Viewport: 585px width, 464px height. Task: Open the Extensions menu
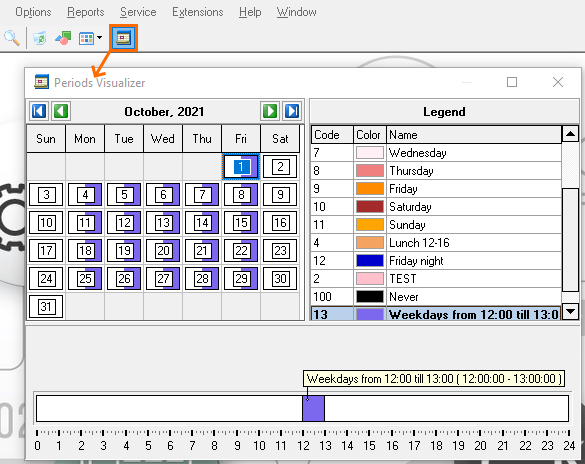pos(197,12)
